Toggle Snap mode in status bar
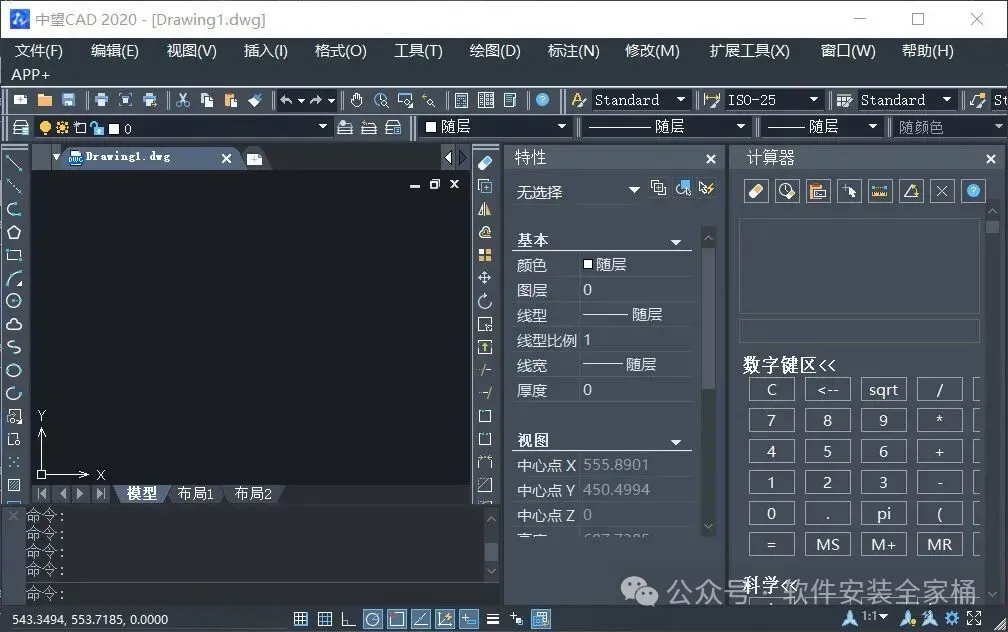Screen dimensions: 1008x632 (x=300, y=618)
